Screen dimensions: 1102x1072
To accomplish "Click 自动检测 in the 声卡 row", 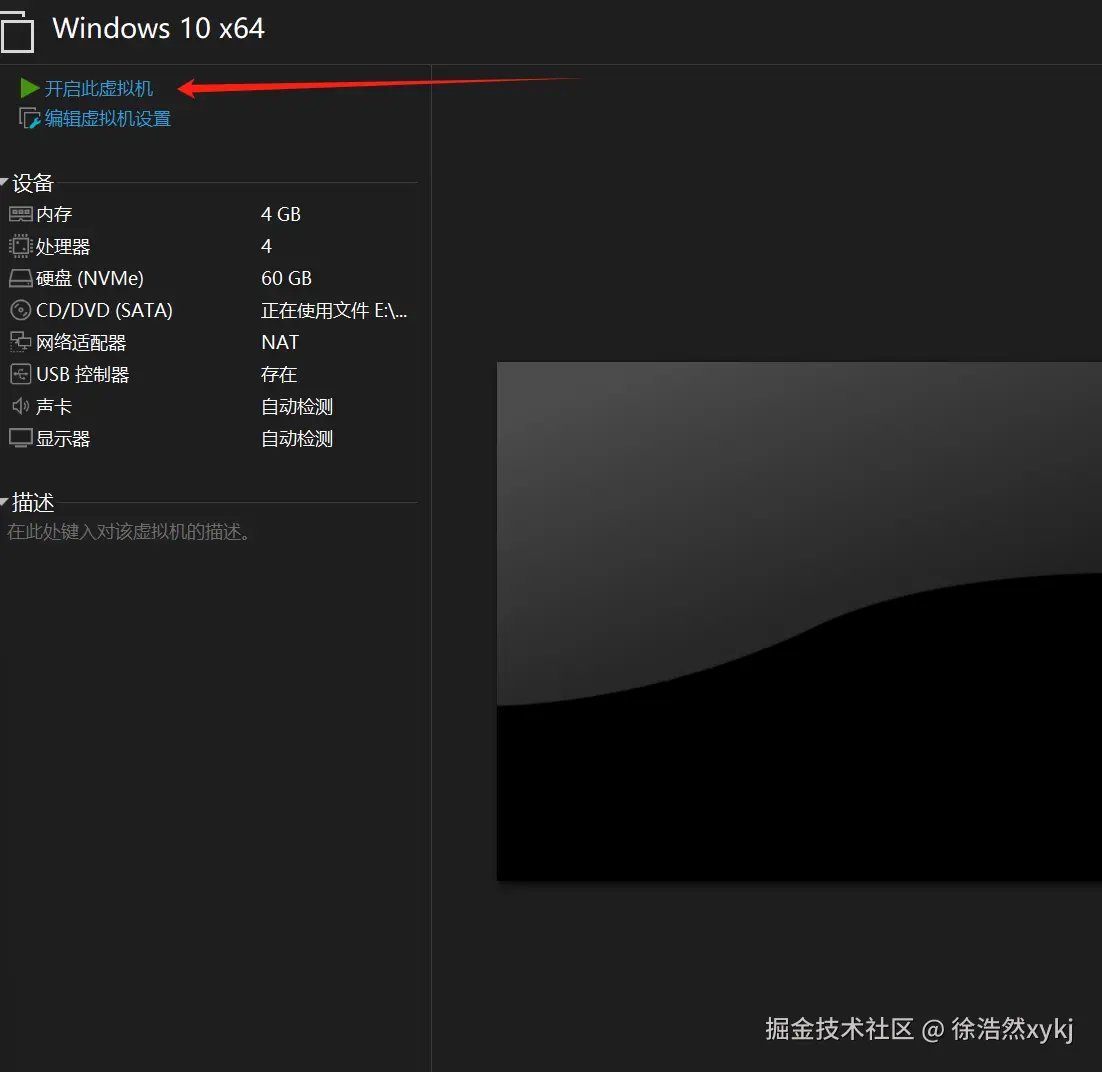I will pos(297,406).
